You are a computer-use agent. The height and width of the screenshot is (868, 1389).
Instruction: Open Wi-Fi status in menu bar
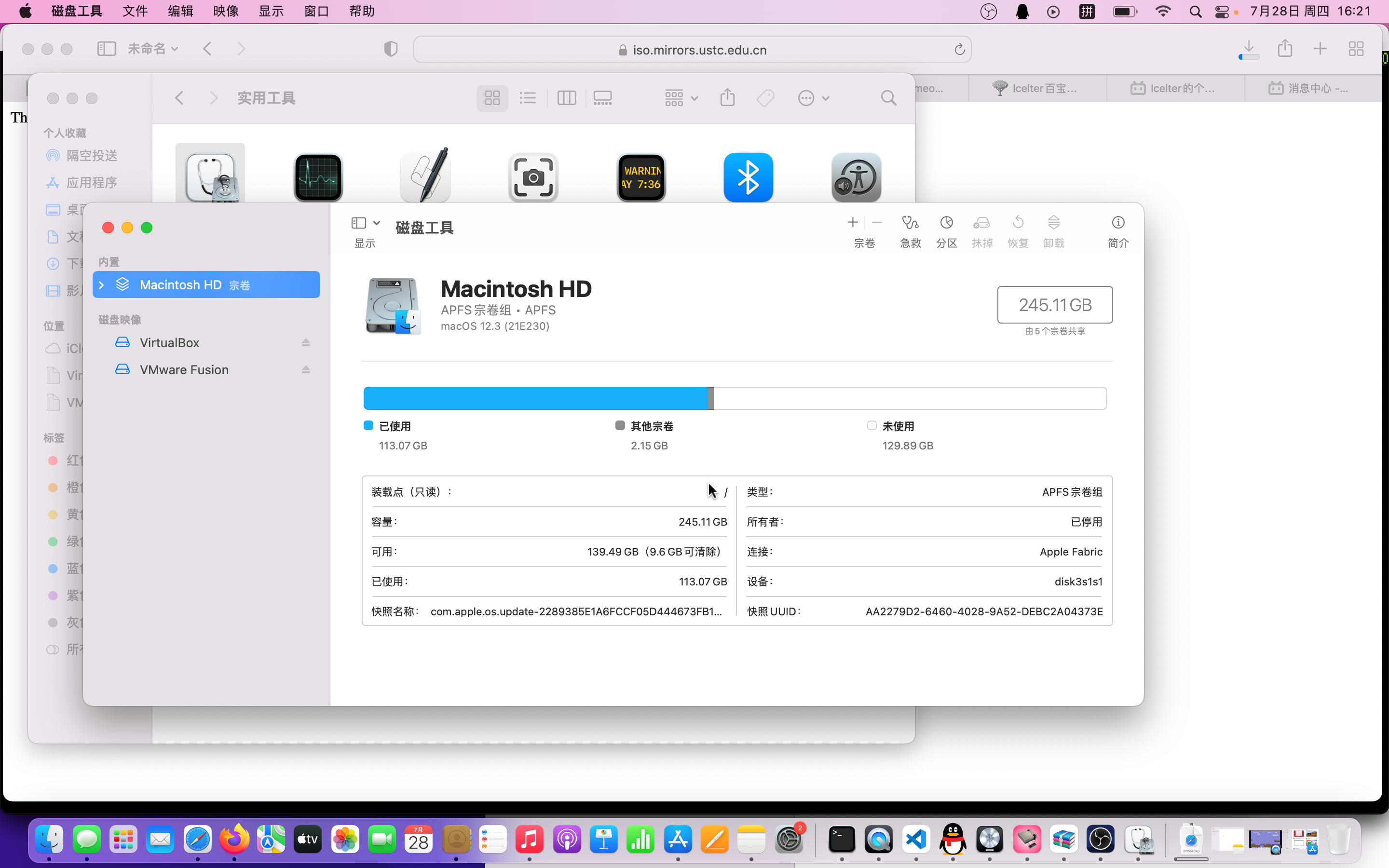[x=1163, y=12]
